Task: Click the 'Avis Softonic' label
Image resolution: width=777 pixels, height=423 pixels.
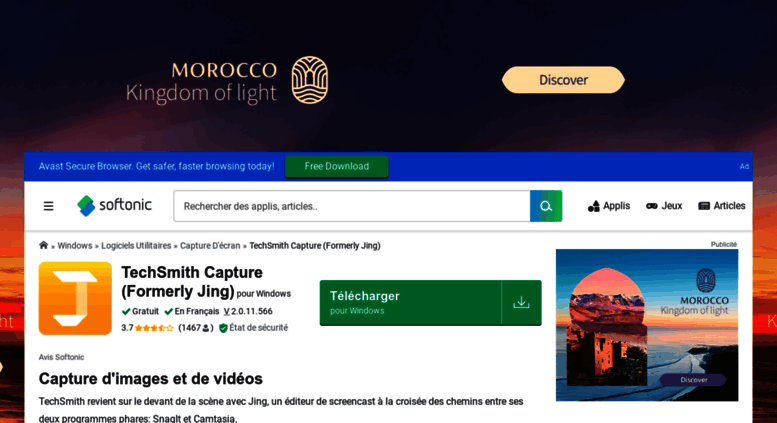Action: click(61, 357)
